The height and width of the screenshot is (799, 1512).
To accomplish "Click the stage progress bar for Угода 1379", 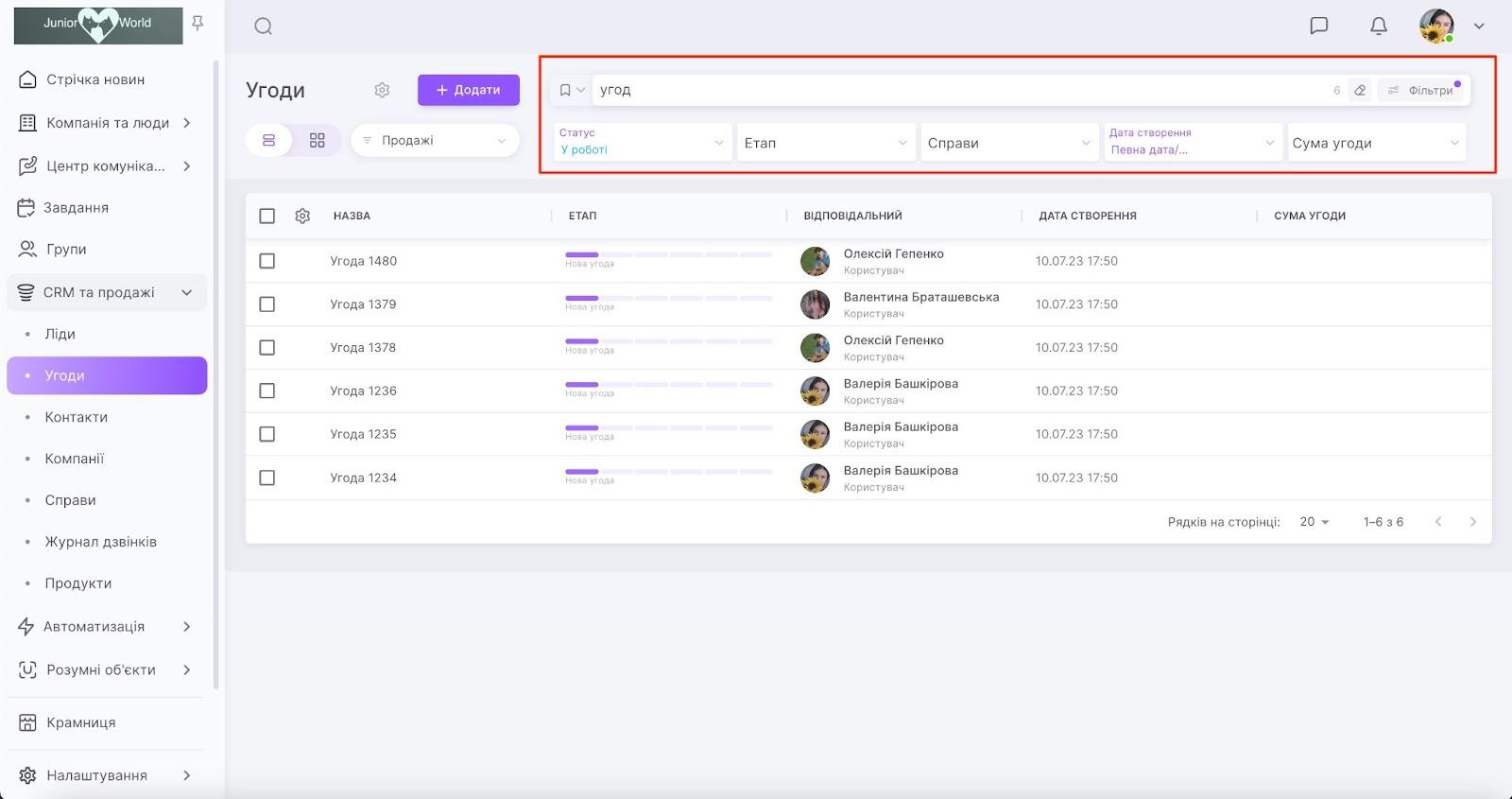I will click(x=668, y=299).
